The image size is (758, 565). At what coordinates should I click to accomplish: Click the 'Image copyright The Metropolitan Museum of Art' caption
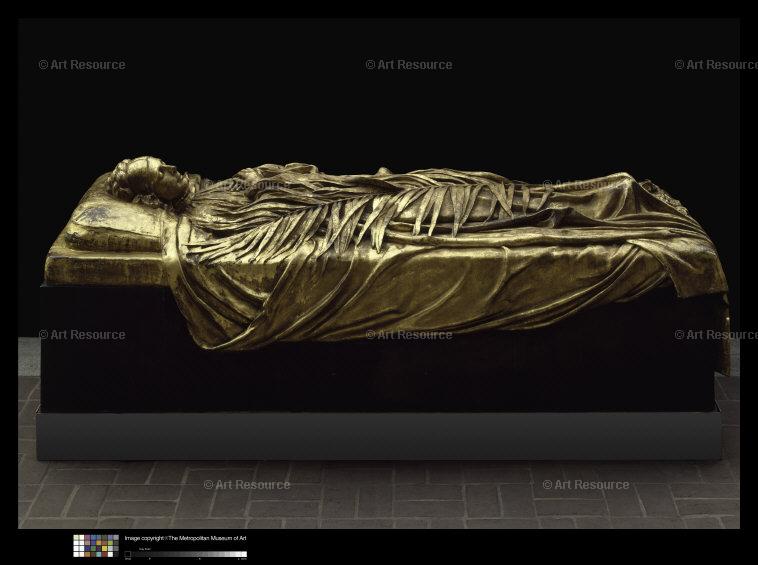(x=186, y=538)
